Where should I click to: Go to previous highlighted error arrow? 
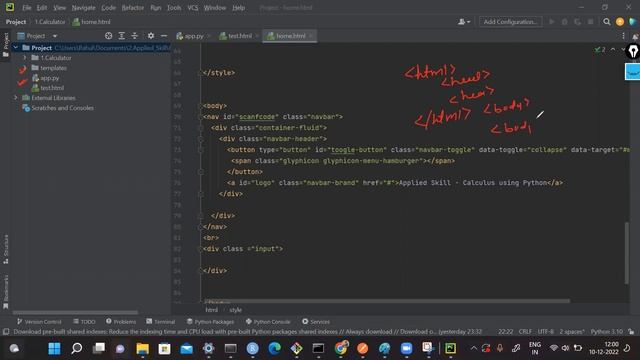(613, 49)
